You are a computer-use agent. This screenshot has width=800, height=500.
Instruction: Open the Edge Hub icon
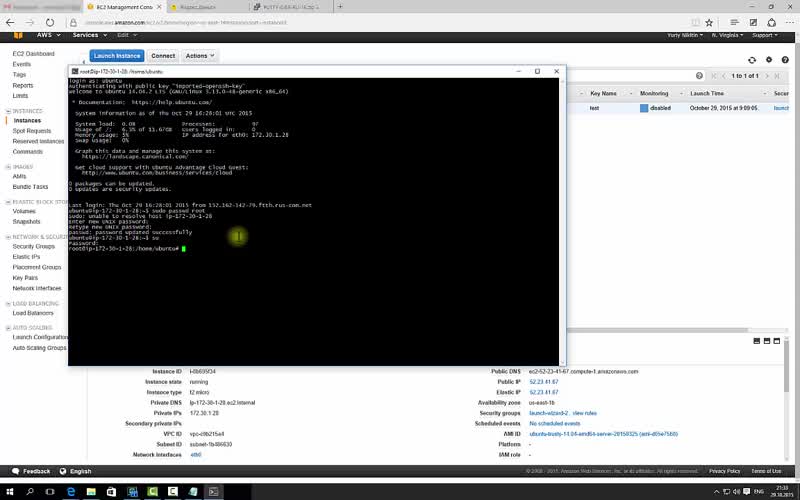[734, 22]
